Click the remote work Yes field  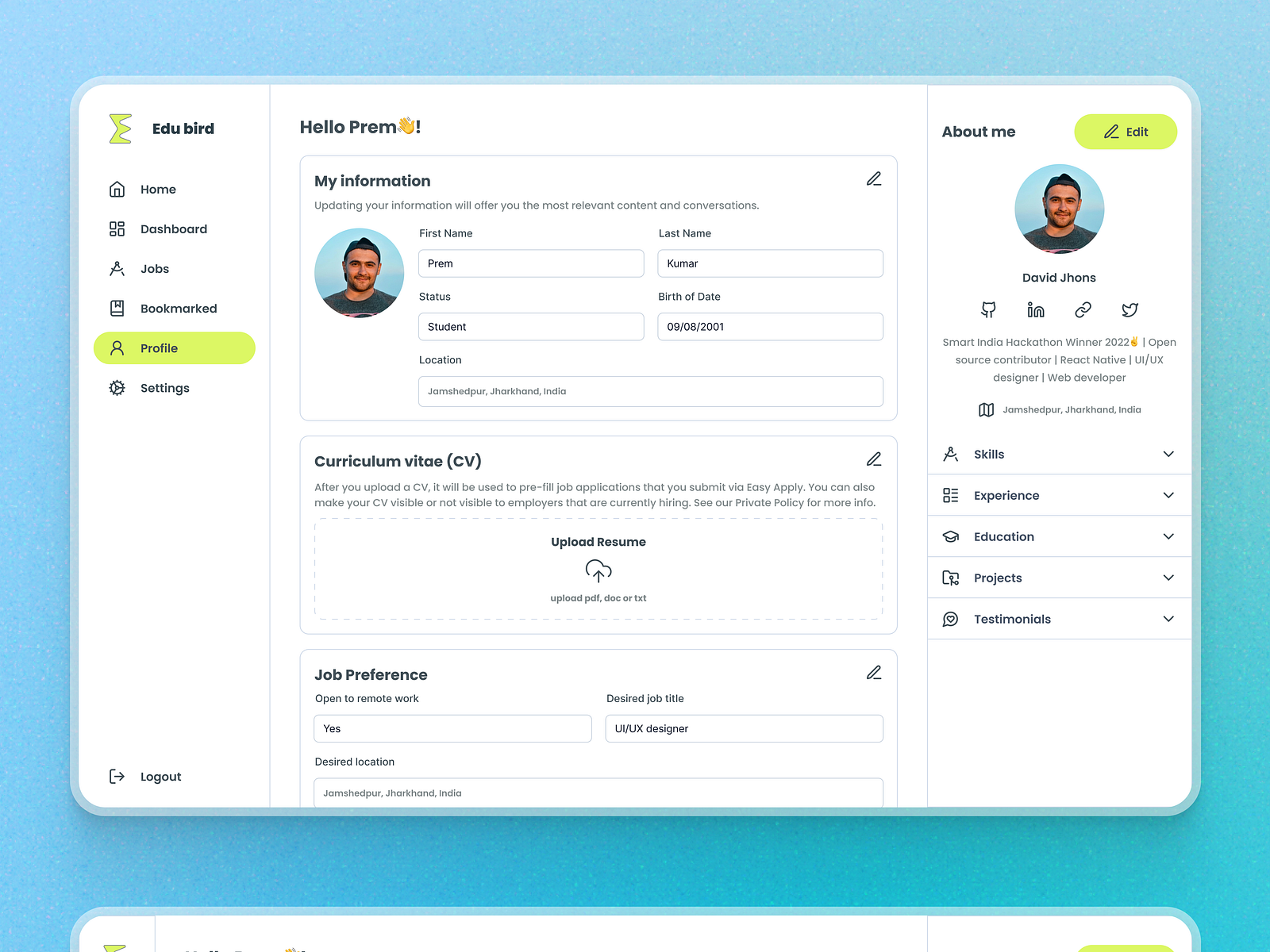(x=452, y=728)
